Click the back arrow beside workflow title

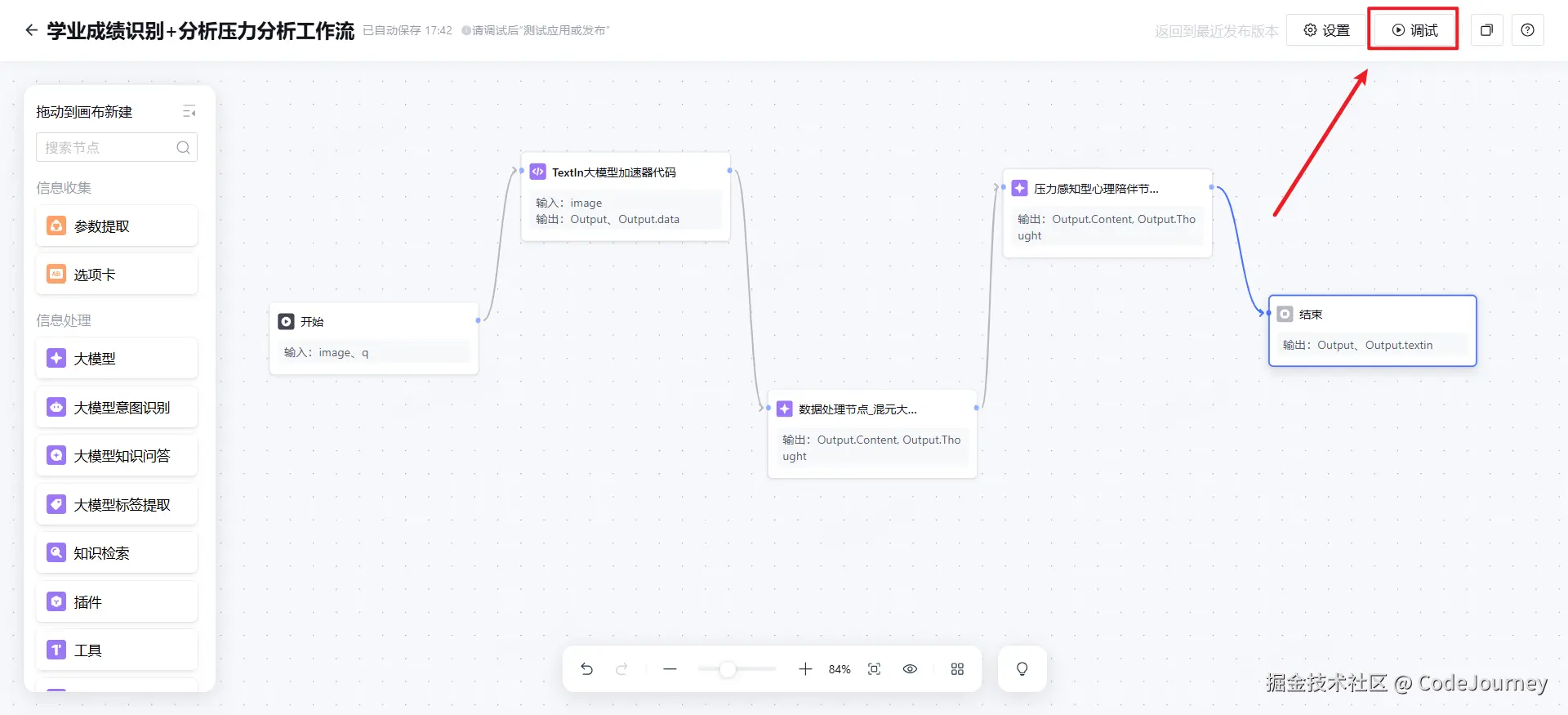31,30
